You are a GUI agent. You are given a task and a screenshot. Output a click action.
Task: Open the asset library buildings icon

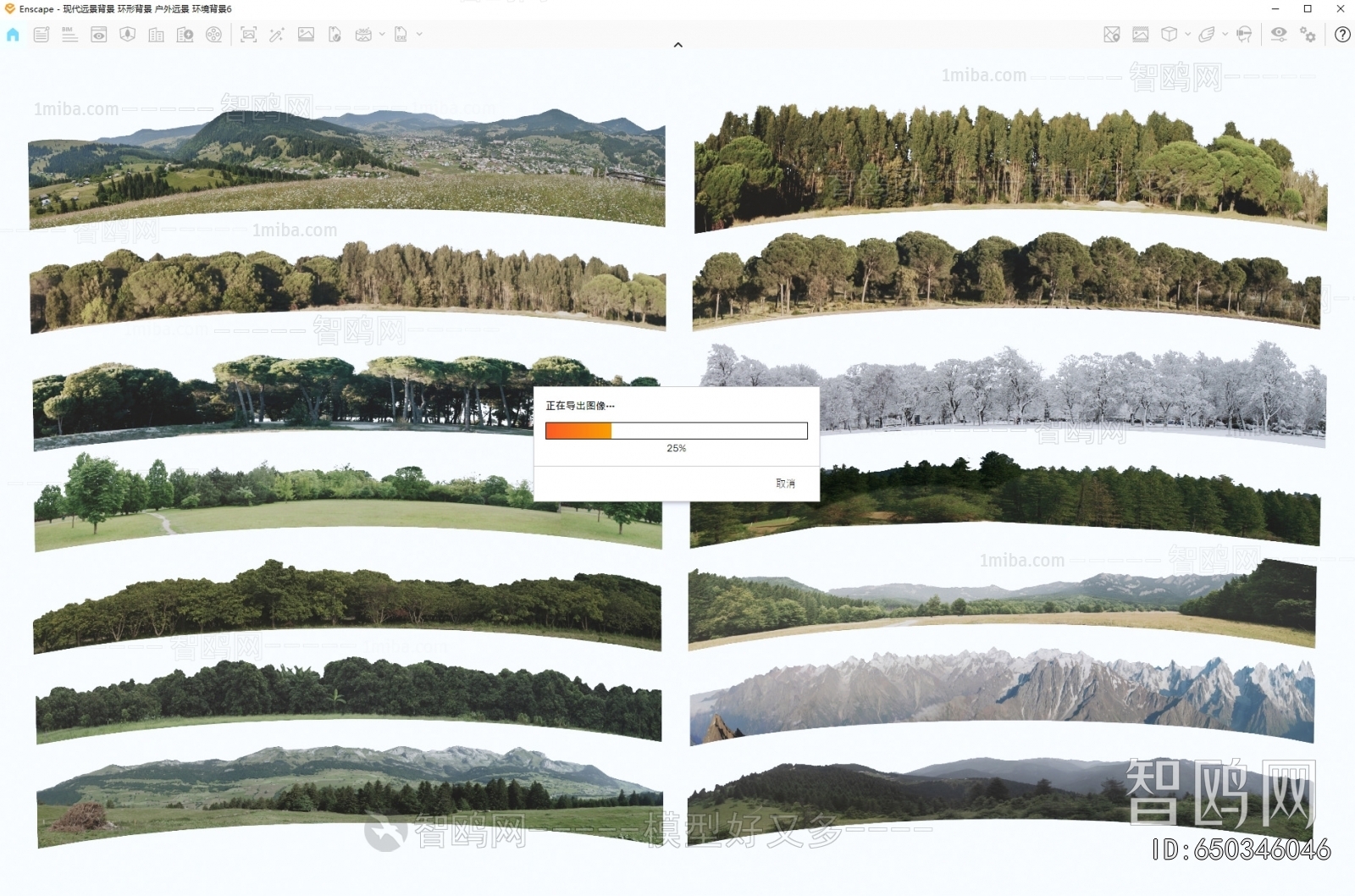(x=157, y=35)
